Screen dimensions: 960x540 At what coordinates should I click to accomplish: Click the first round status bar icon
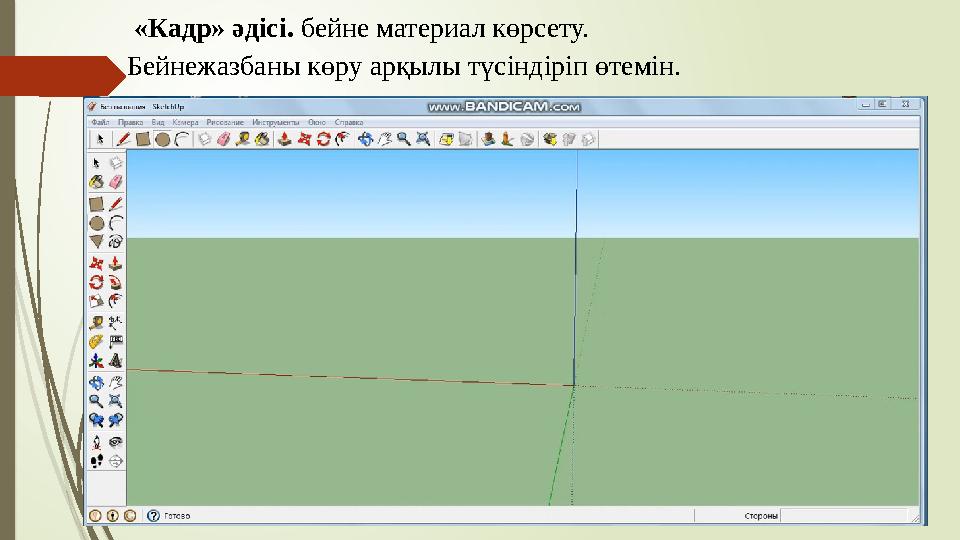[x=95, y=516]
